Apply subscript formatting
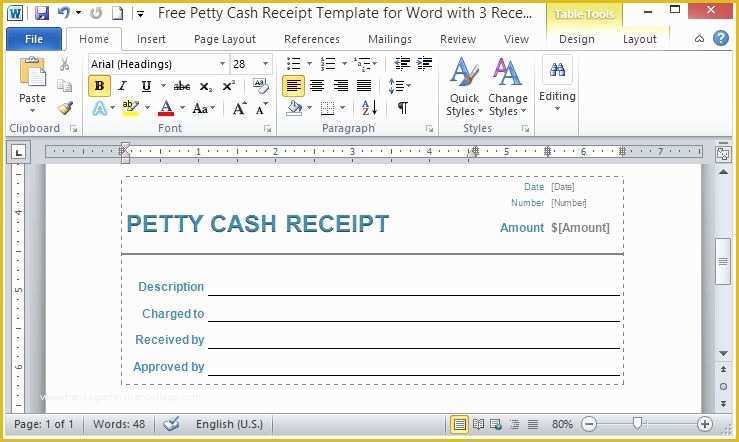Viewport: 739px width, 442px height. (x=205, y=87)
